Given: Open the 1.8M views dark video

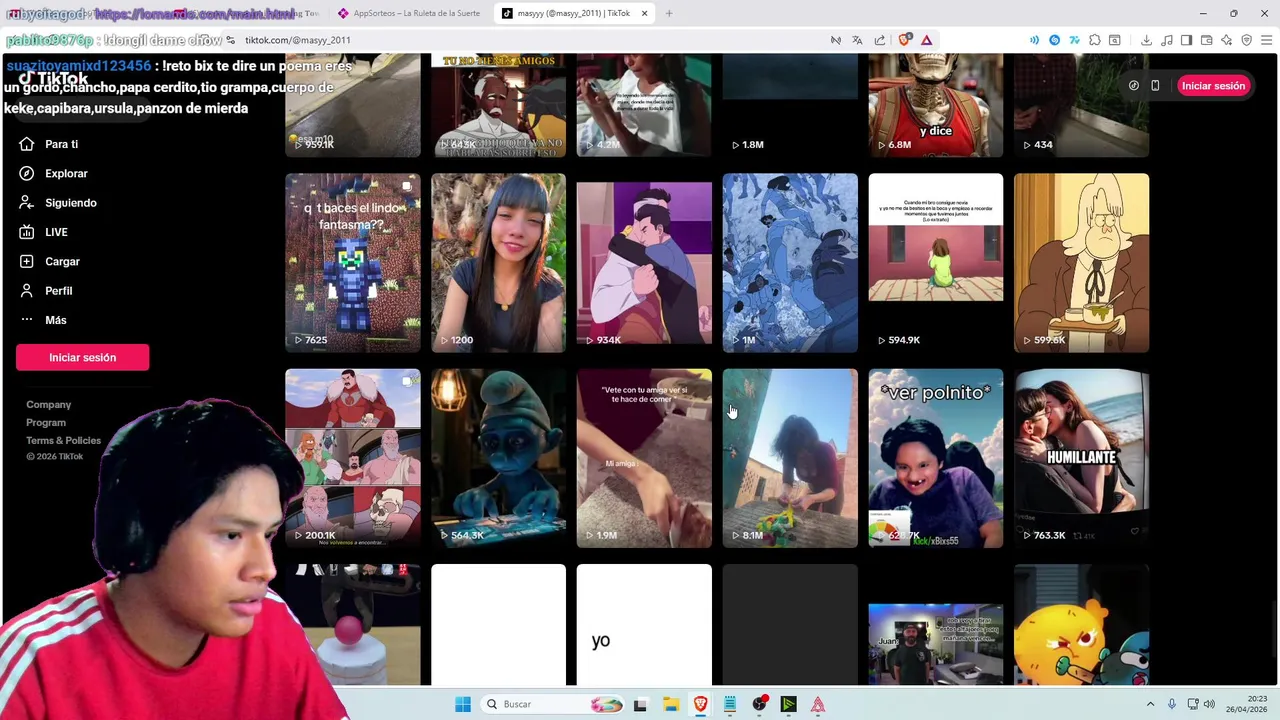Looking at the screenshot, I should 790,105.
